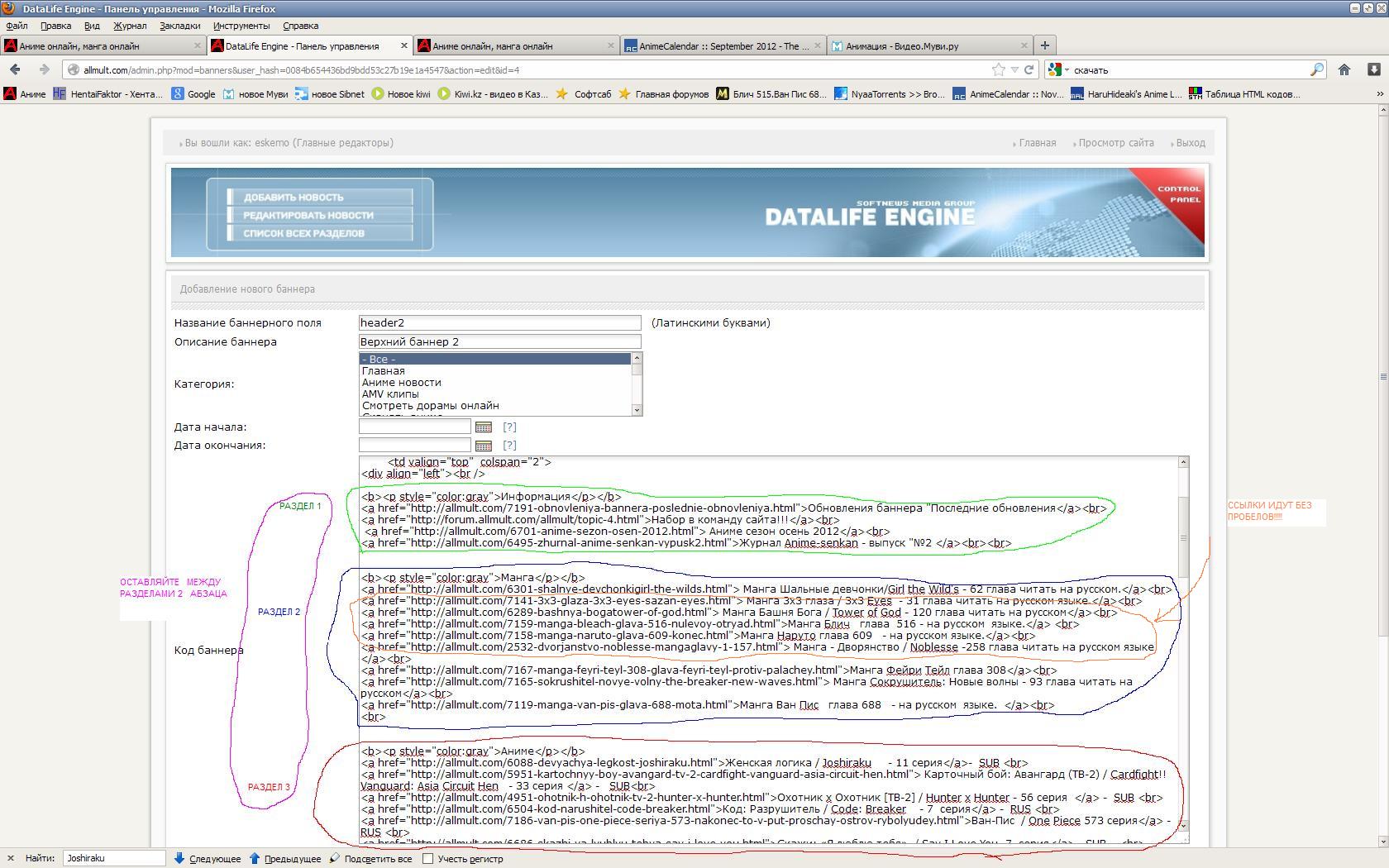Close the AnimeCalendar tab
Viewport: 1389px width, 868px height.
(x=818, y=45)
